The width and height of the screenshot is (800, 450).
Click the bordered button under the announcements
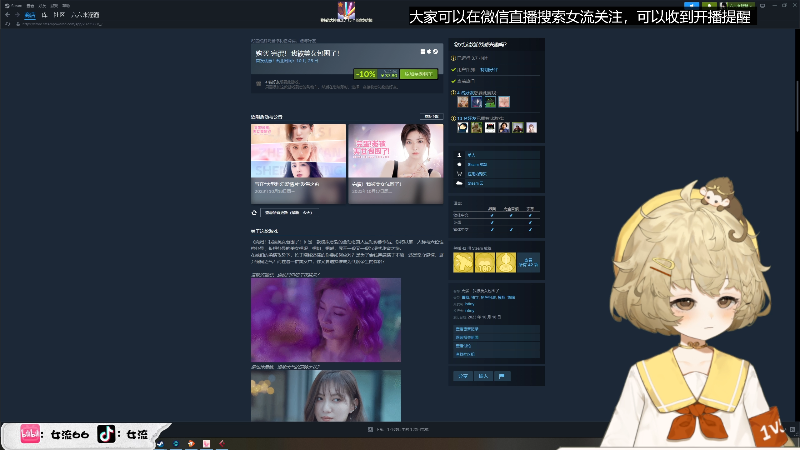coord(289,212)
